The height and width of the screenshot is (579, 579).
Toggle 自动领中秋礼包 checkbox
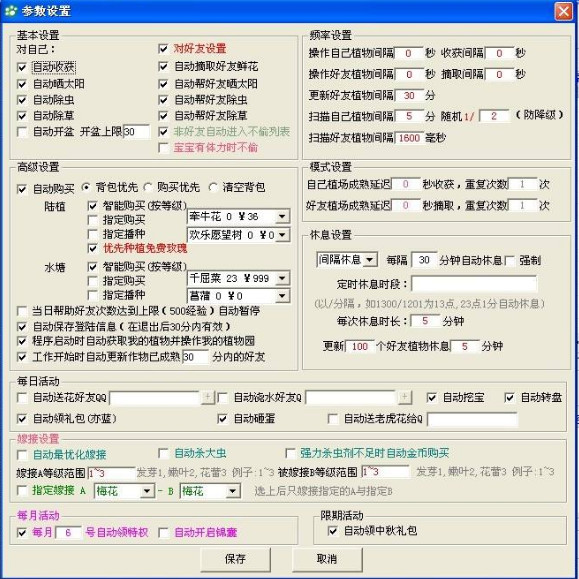pos(333,531)
